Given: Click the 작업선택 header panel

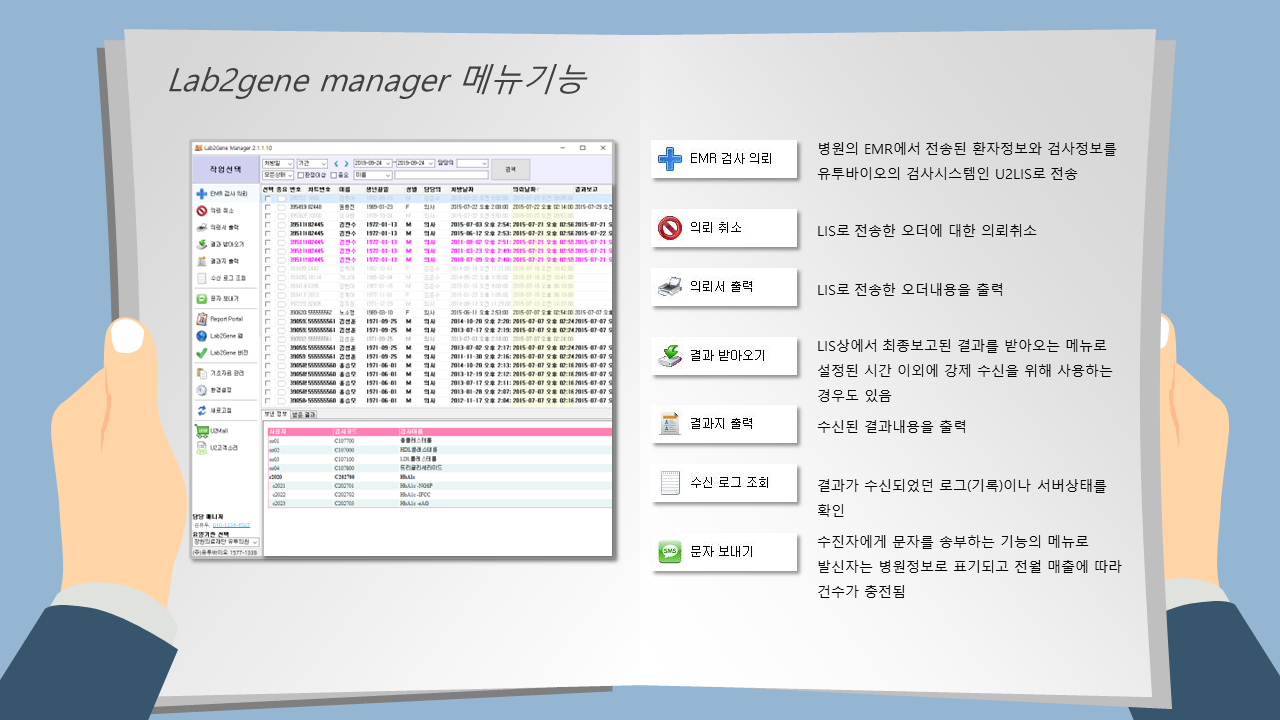Looking at the screenshot, I should pyautogui.click(x=226, y=169).
